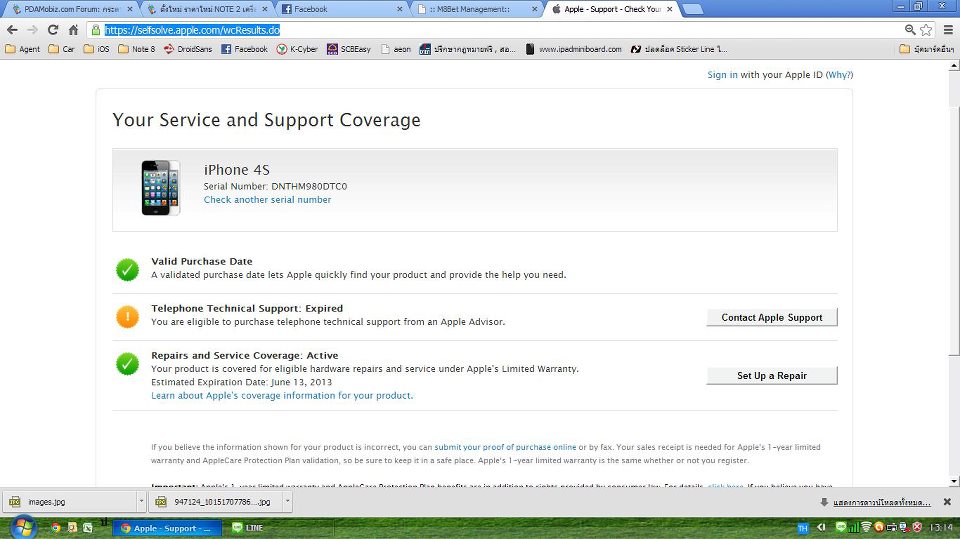Open the other bookmarks folder at far right
This screenshot has width=960, height=539.
tap(926, 49)
